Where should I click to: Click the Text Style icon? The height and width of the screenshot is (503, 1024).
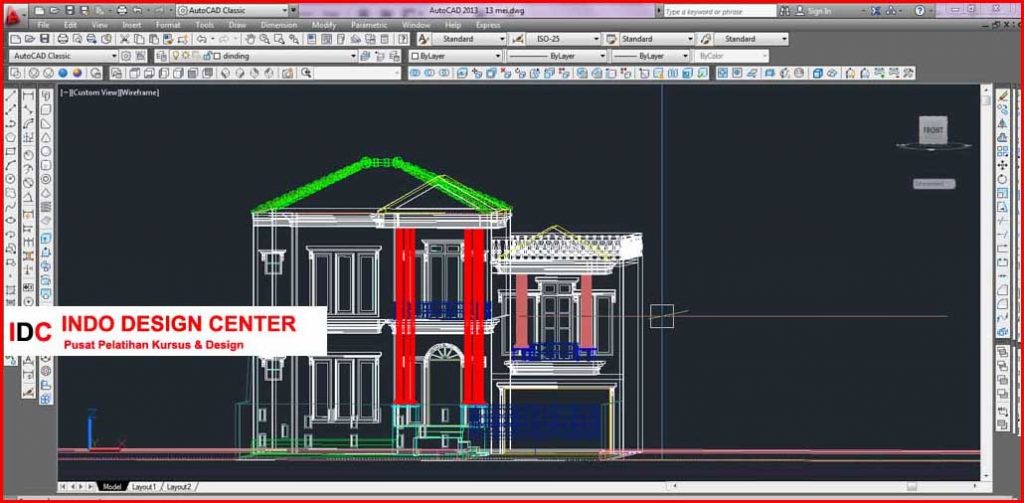click(423, 39)
